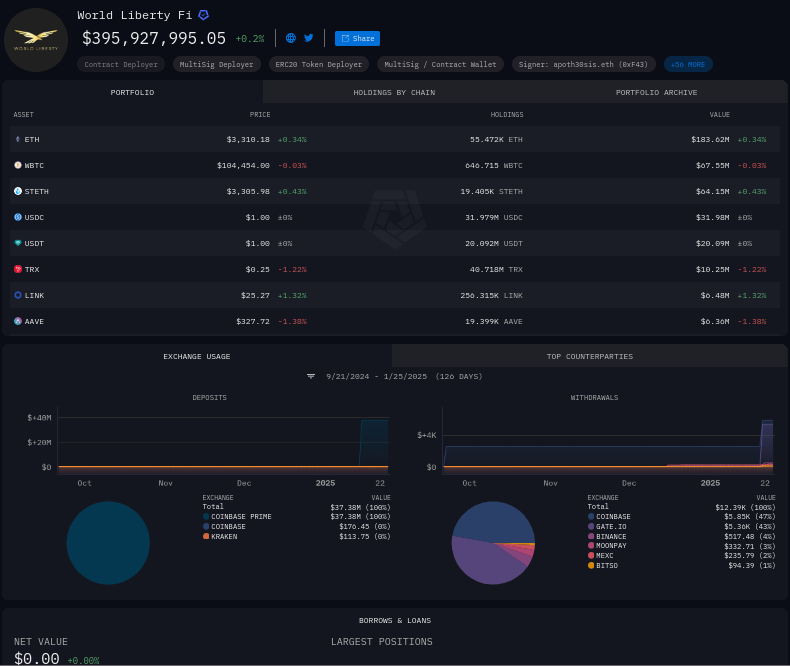The height and width of the screenshot is (666, 790).
Task: Click the World Liberty Fi logo avatar
Action: (36, 40)
